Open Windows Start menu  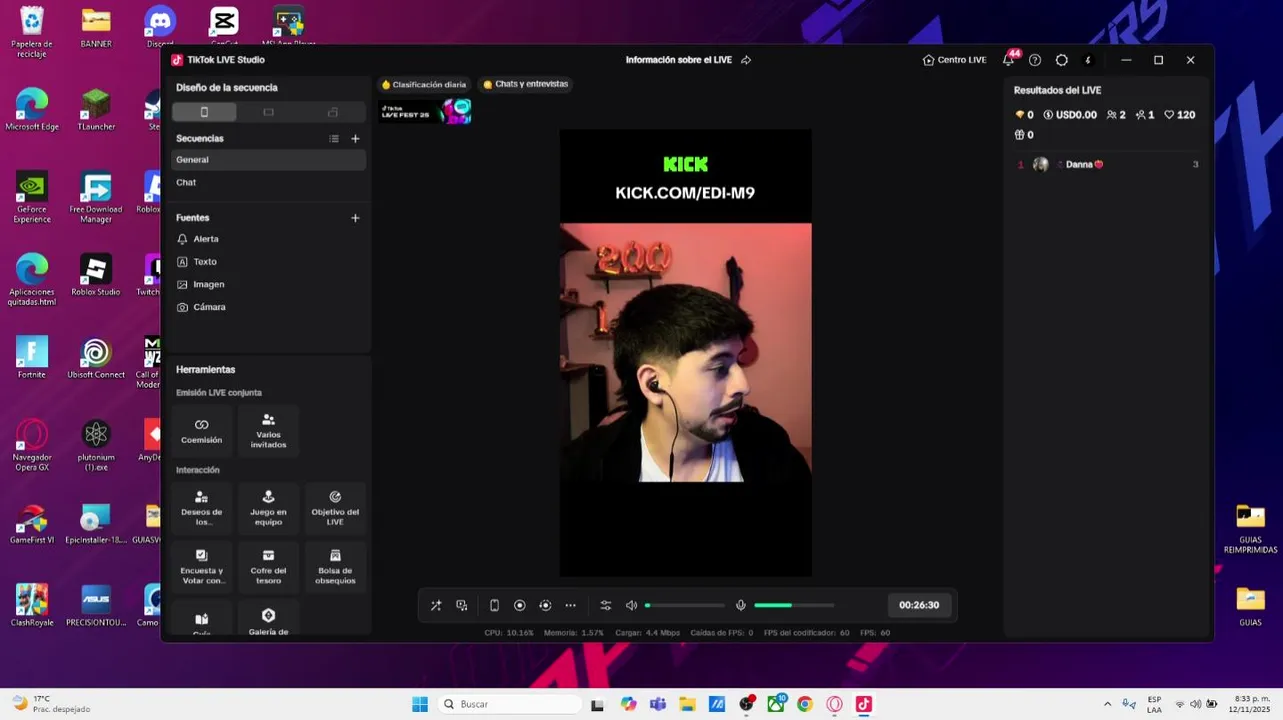[x=420, y=704]
